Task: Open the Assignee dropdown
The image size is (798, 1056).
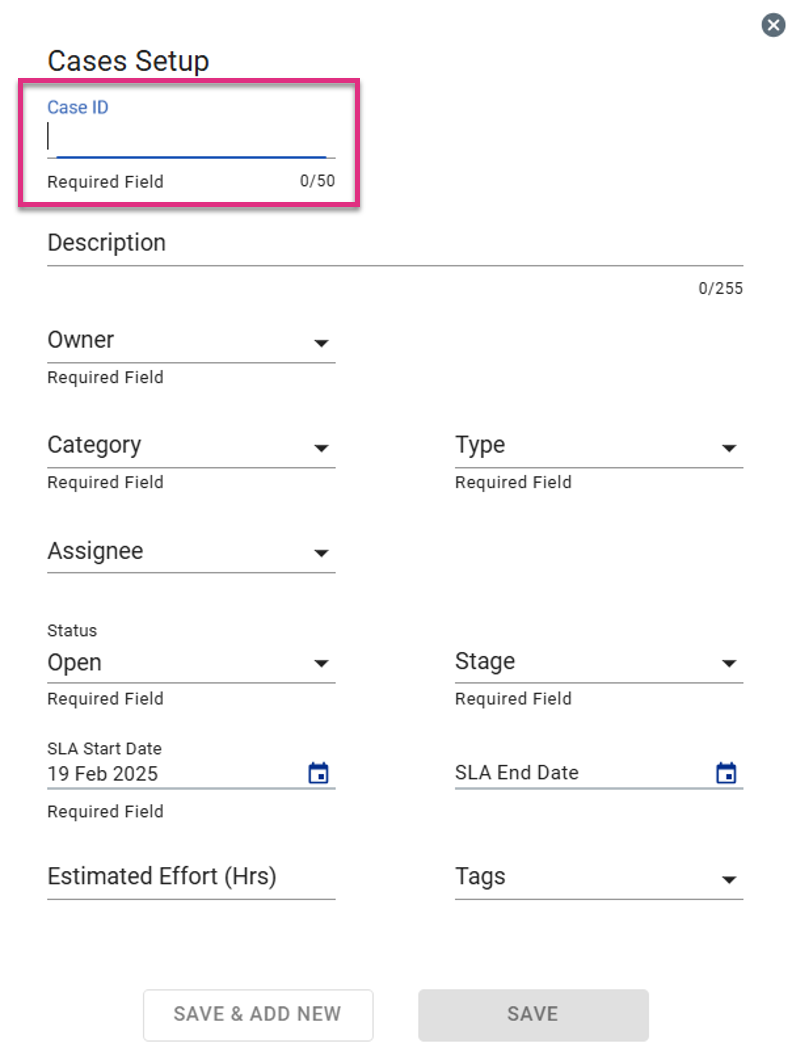Action: coord(191,552)
